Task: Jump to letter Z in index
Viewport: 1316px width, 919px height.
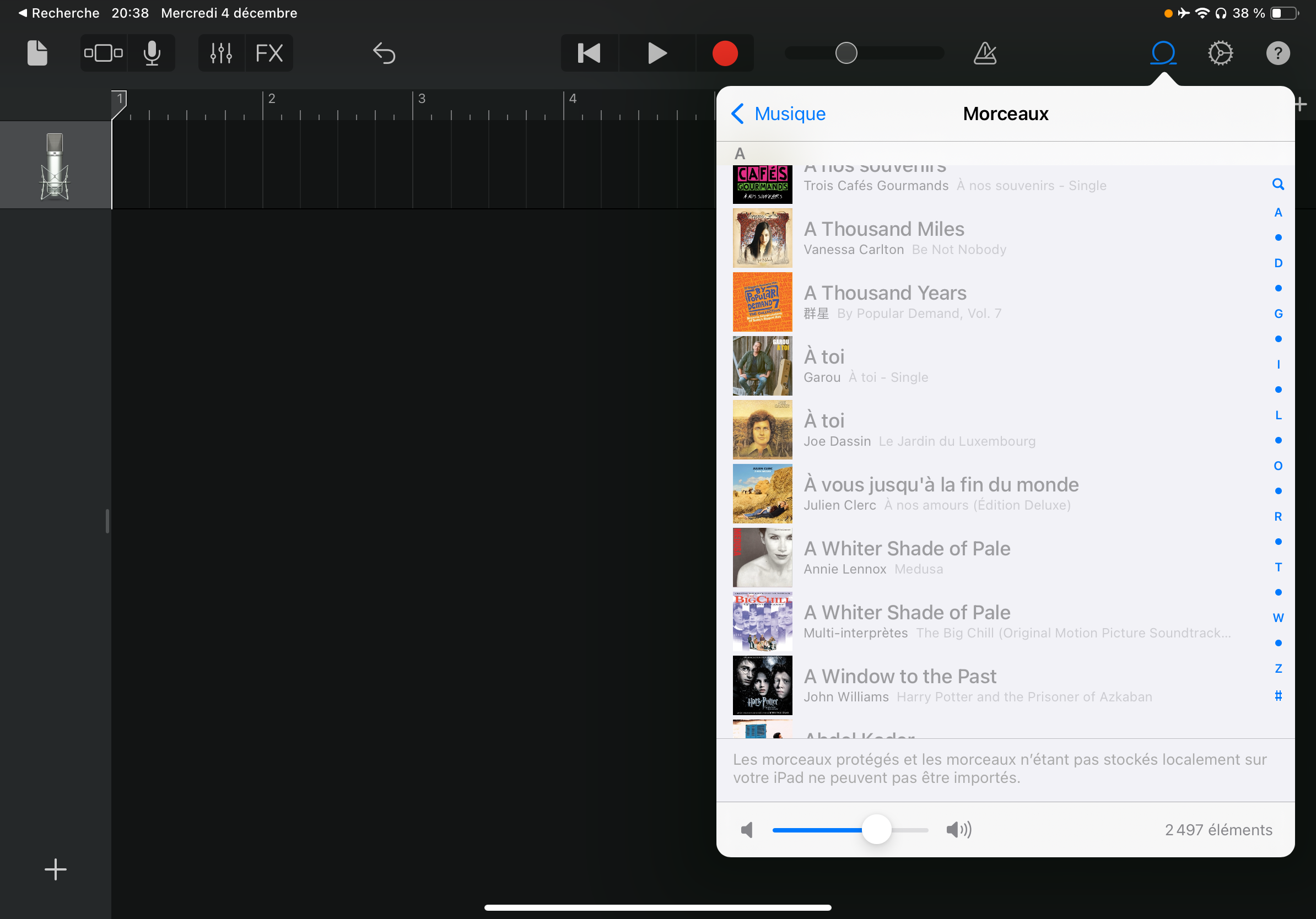Action: point(1277,669)
